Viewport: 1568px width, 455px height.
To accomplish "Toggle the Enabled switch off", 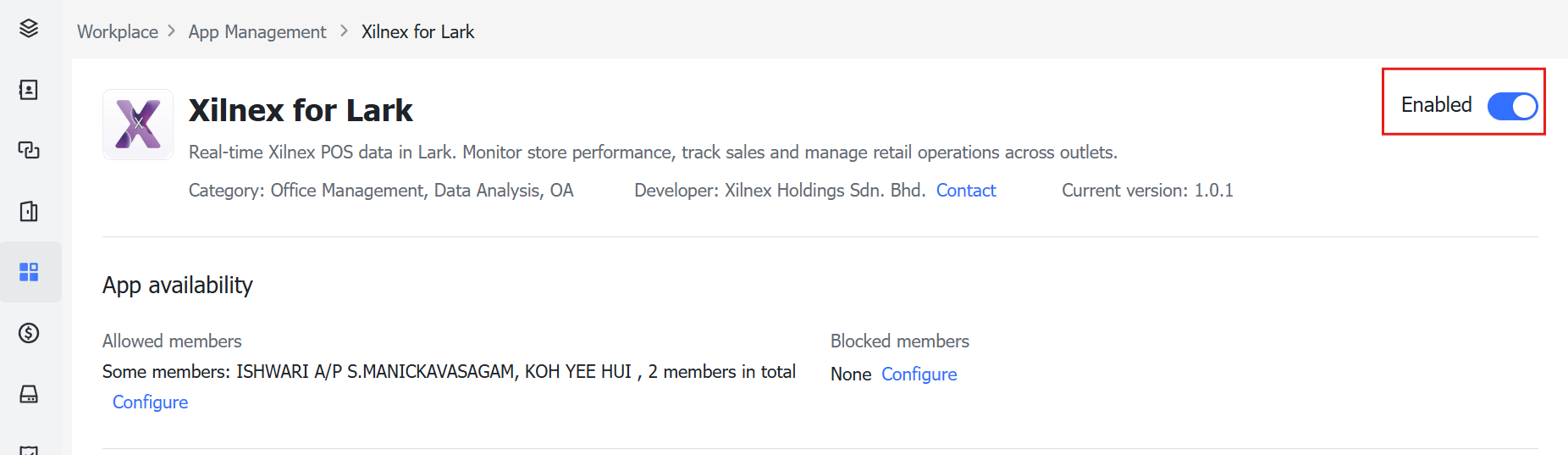I will click(1512, 106).
